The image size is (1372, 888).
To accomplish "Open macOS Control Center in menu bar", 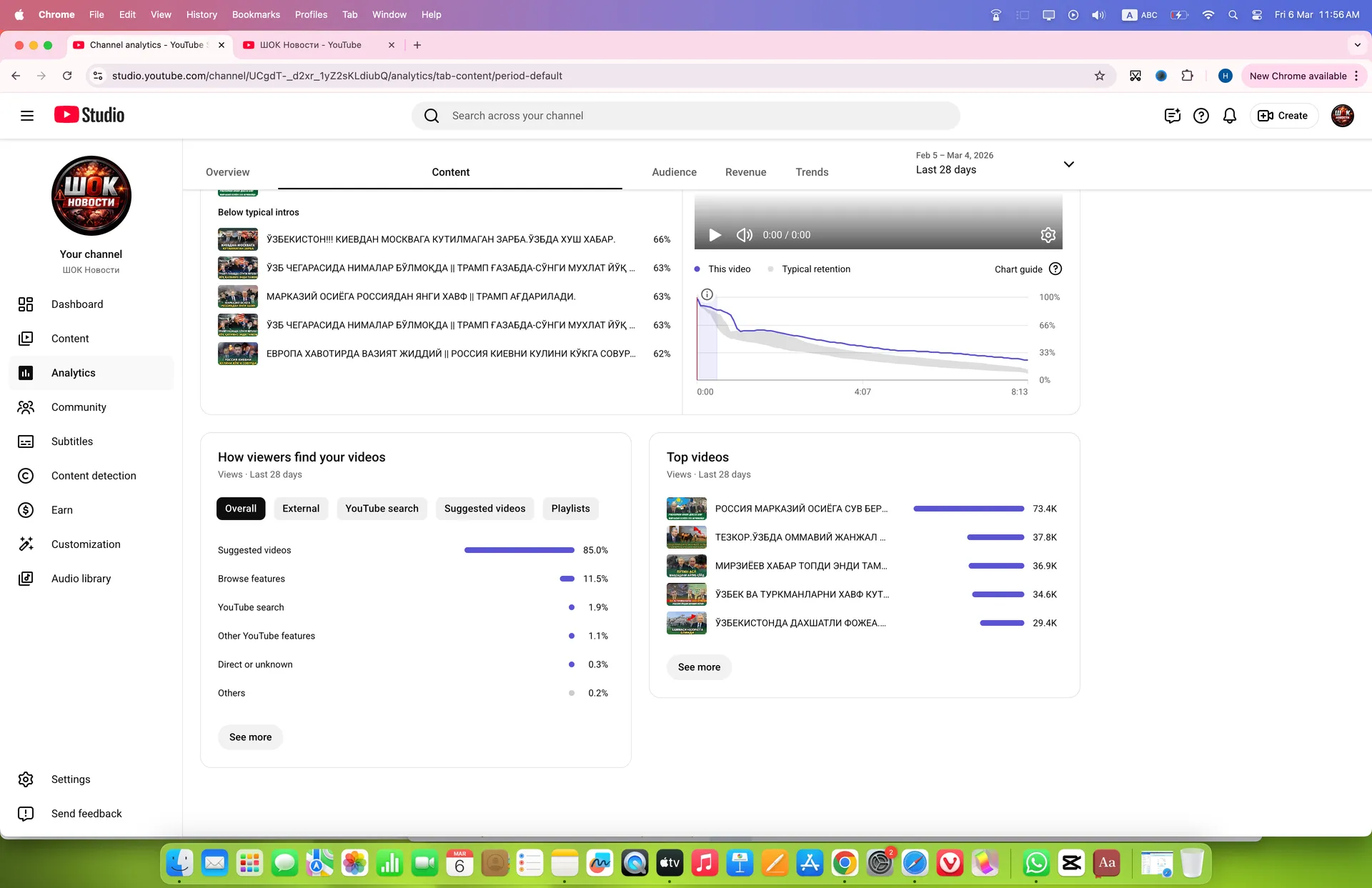I will click(1257, 14).
